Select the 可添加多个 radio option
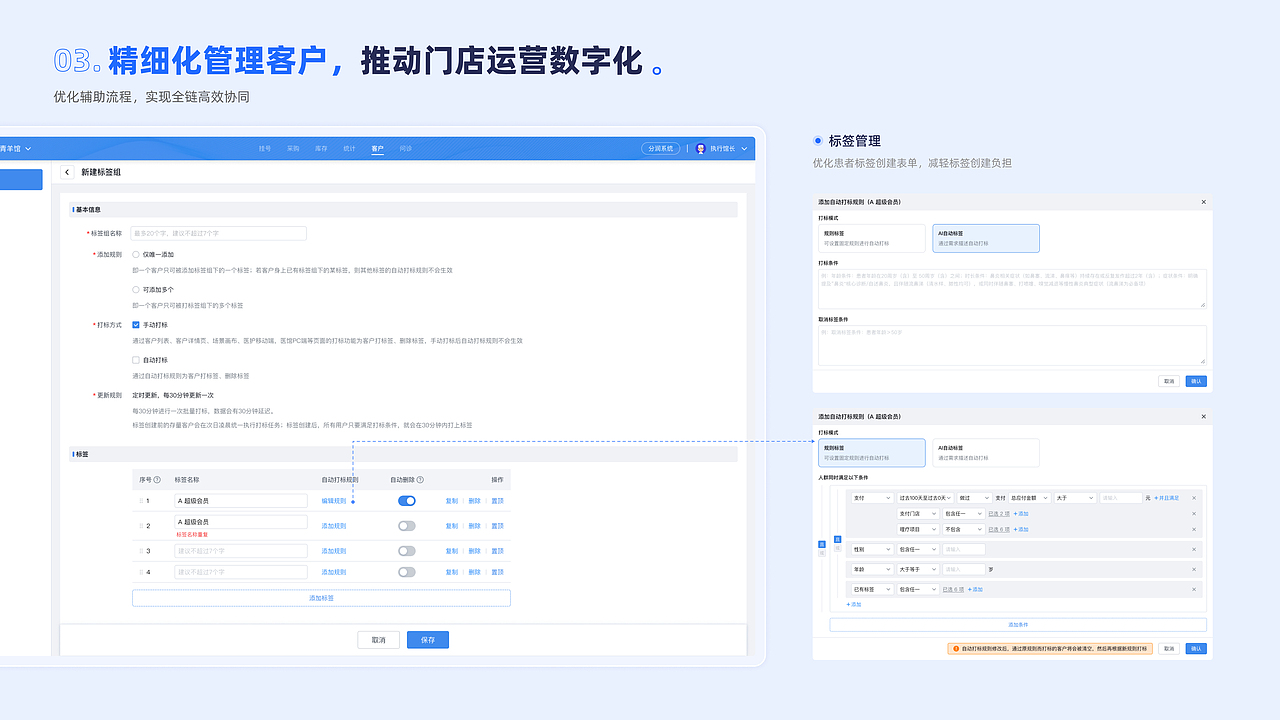 point(137,290)
